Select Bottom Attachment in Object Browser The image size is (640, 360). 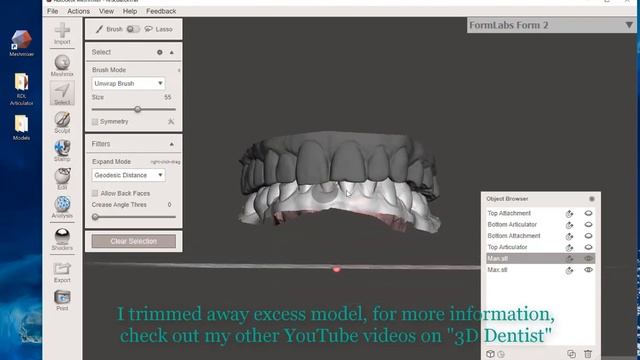coord(513,236)
